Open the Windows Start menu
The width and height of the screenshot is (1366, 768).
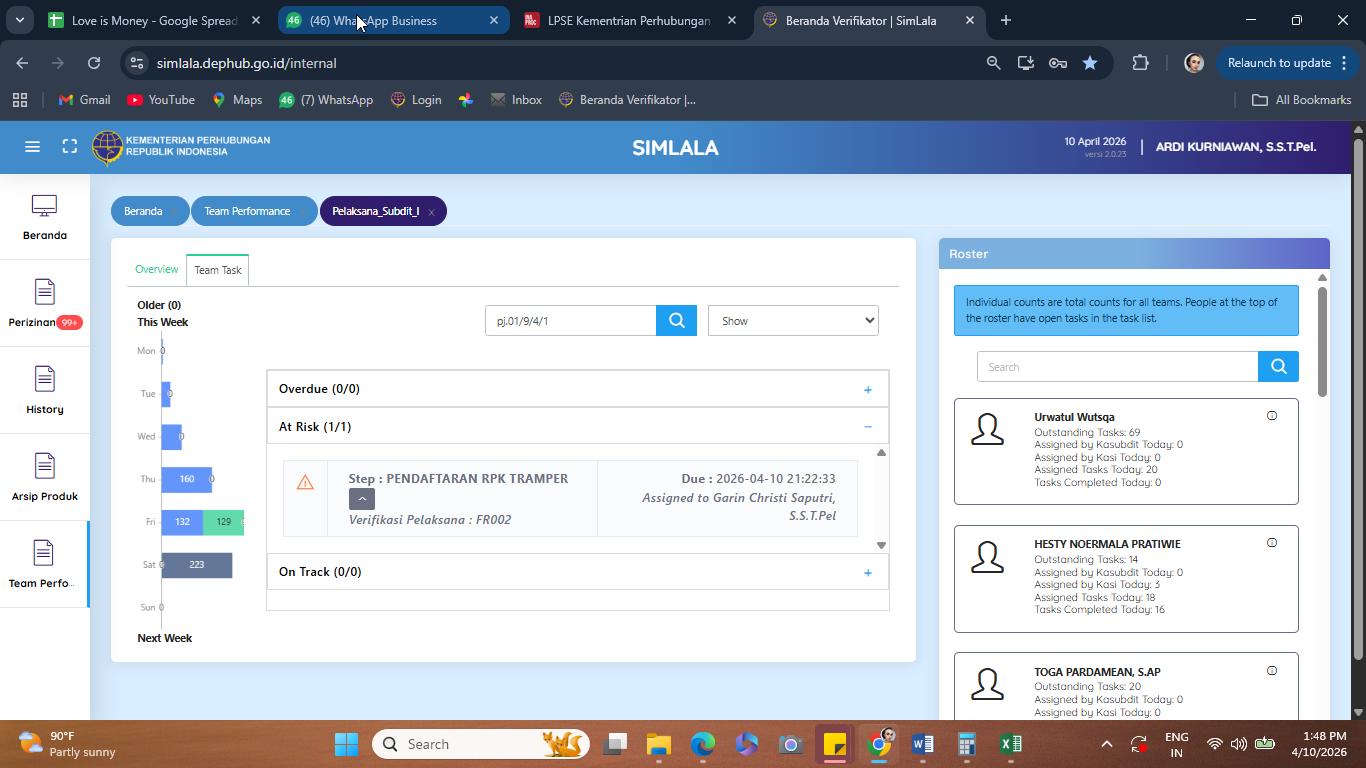click(346, 744)
